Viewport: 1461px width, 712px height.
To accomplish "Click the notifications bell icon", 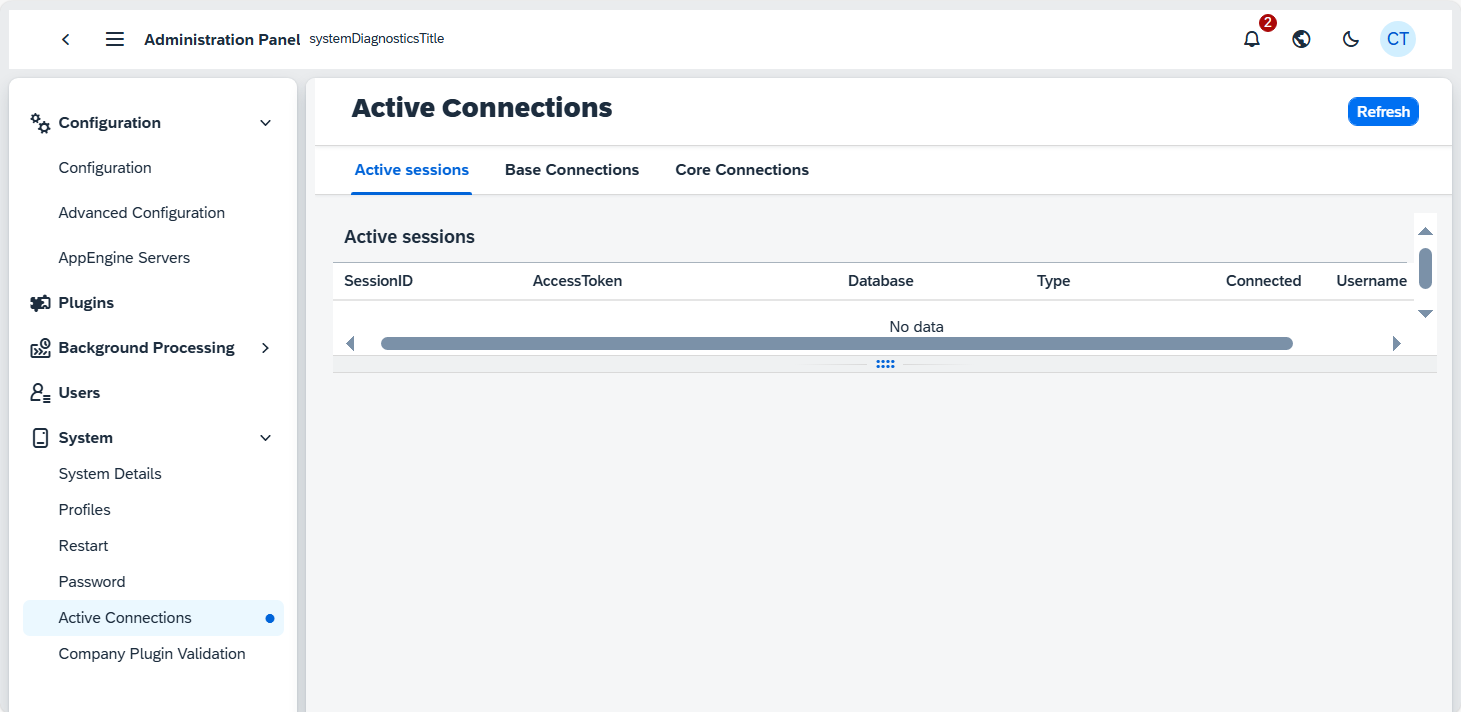I will [1251, 39].
